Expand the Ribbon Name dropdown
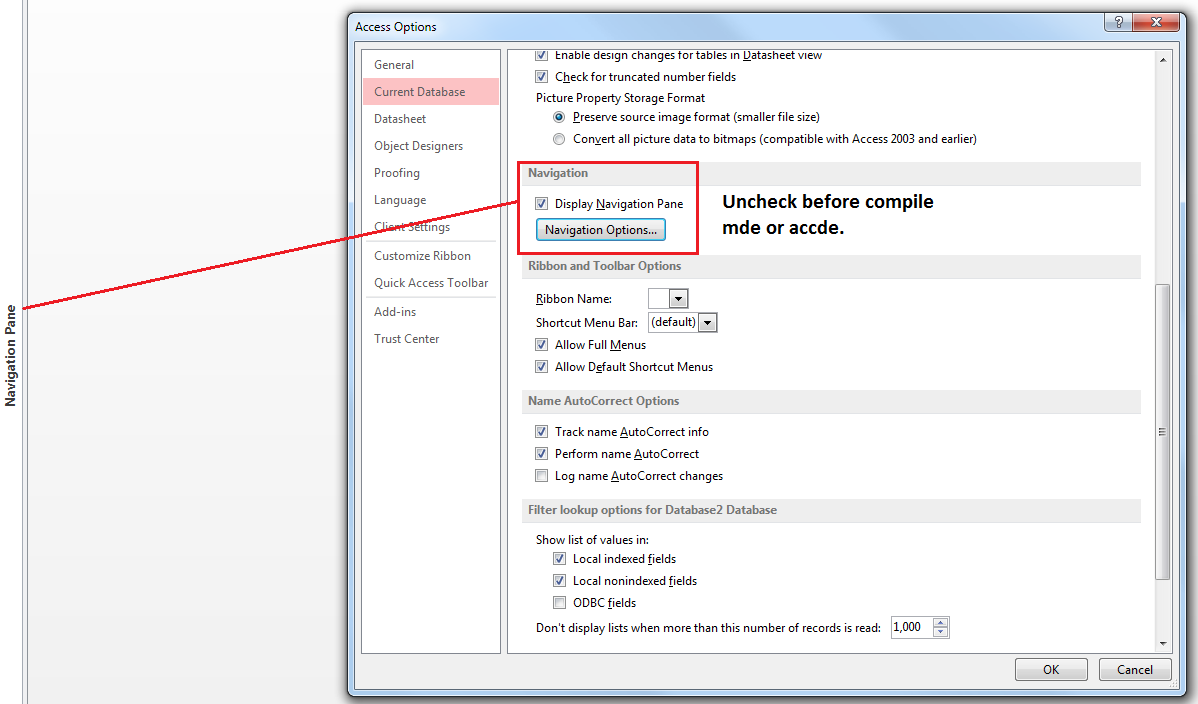1198x704 pixels. 678,299
